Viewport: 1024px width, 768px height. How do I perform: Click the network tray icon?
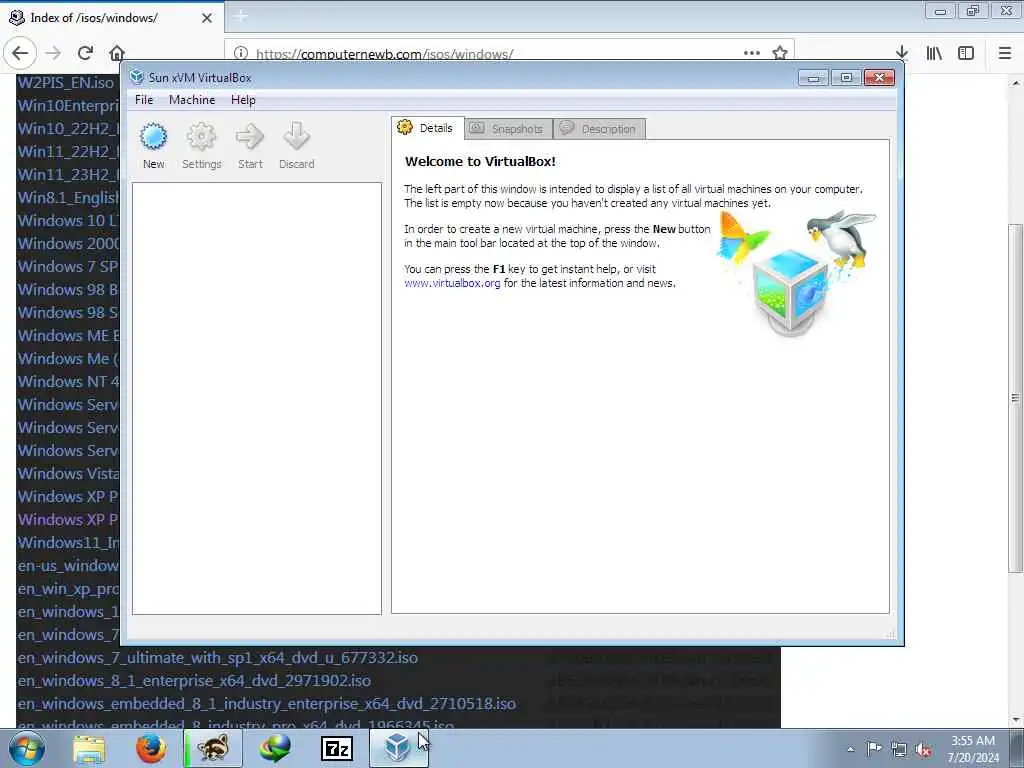click(899, 750)
